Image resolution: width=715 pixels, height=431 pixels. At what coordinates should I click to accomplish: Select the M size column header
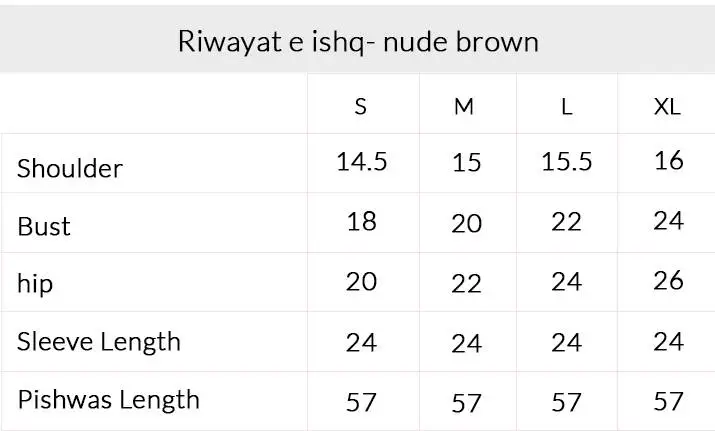coord(464,107)
